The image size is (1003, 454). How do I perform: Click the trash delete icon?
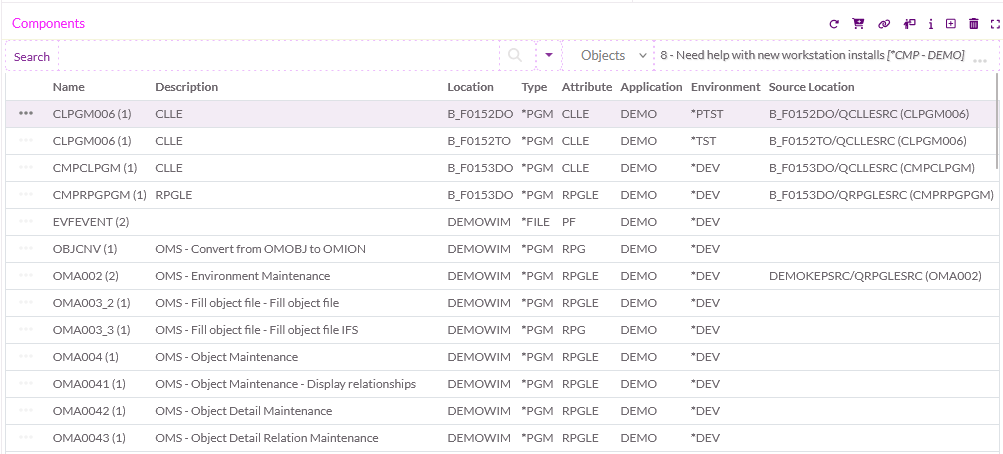973,24
